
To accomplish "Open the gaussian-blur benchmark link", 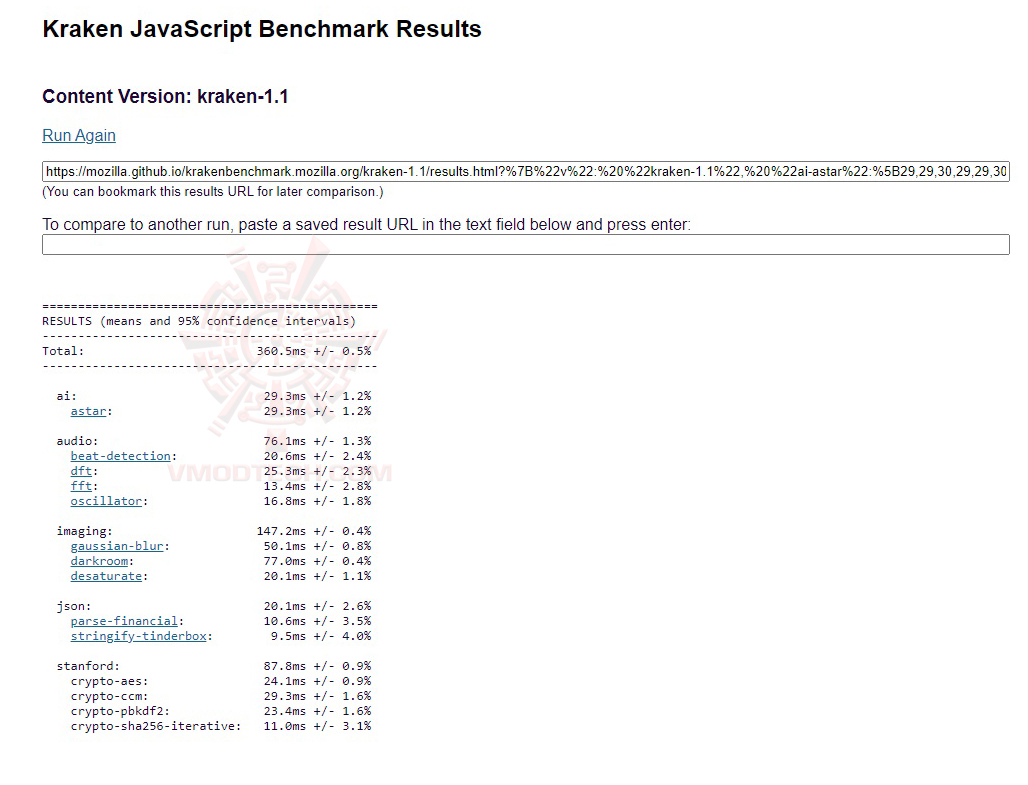I will click(x=117, y=546).
